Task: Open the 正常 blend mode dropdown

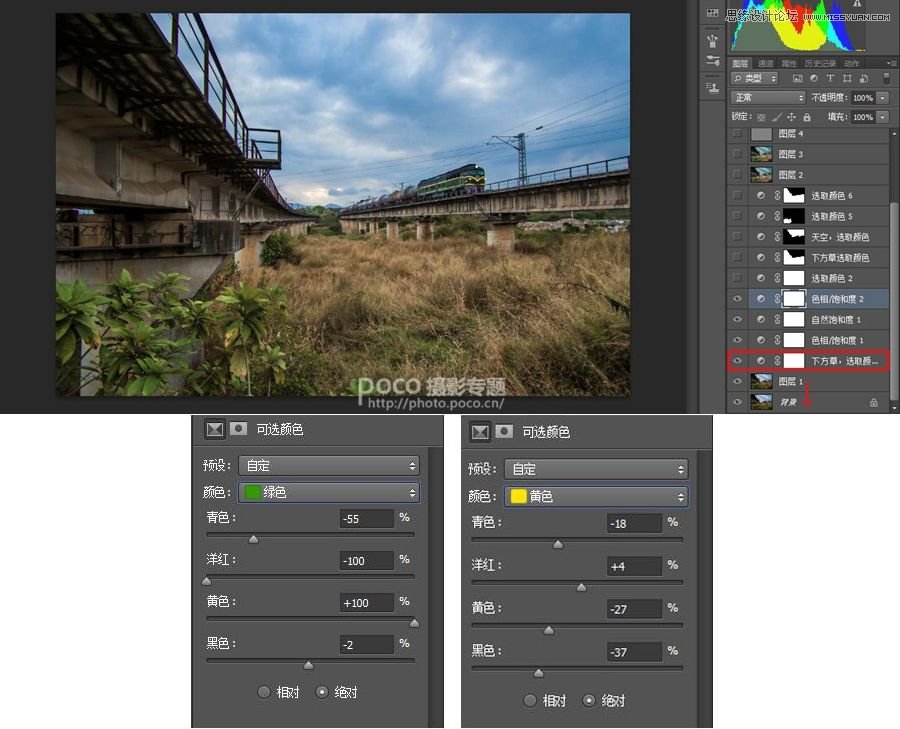Action: tap(768, 98)
